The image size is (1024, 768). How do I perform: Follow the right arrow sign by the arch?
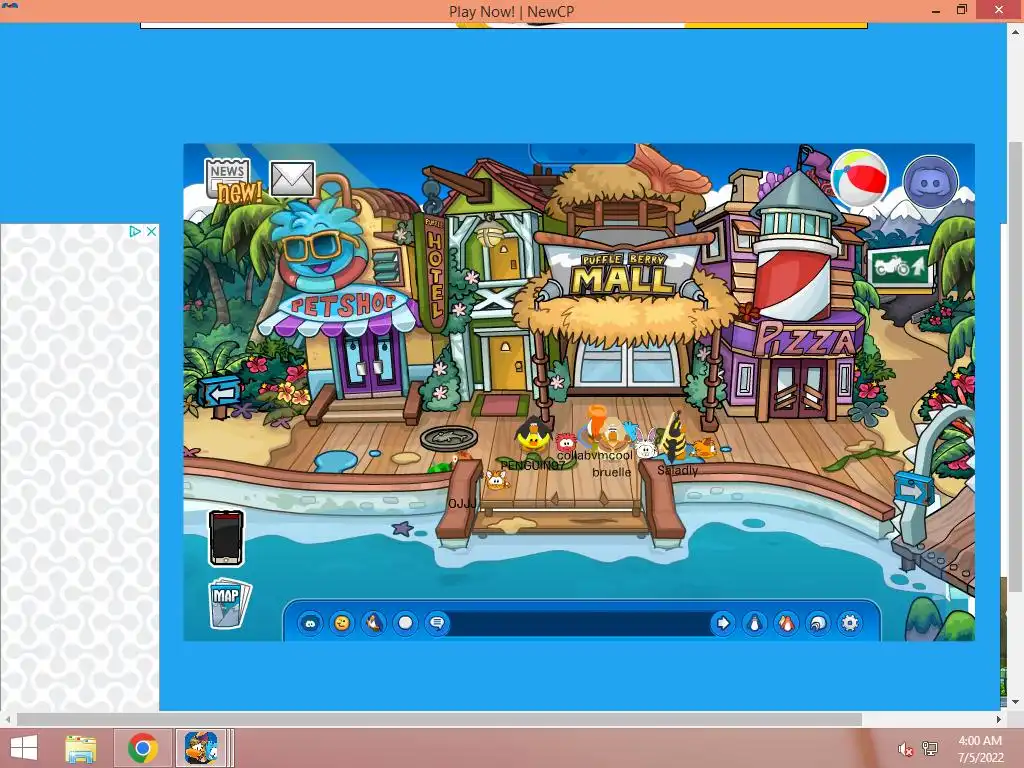[x=912, y=490]
